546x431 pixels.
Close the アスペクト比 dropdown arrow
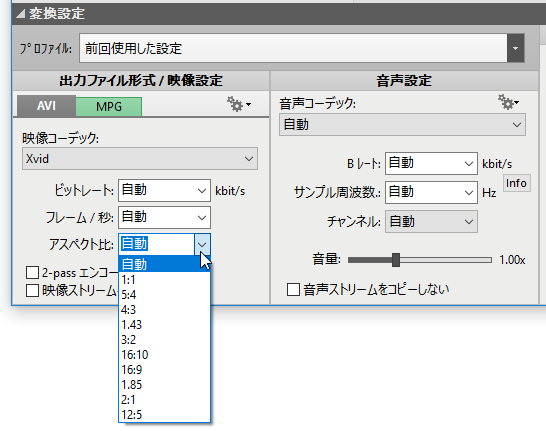pos(202,244)
